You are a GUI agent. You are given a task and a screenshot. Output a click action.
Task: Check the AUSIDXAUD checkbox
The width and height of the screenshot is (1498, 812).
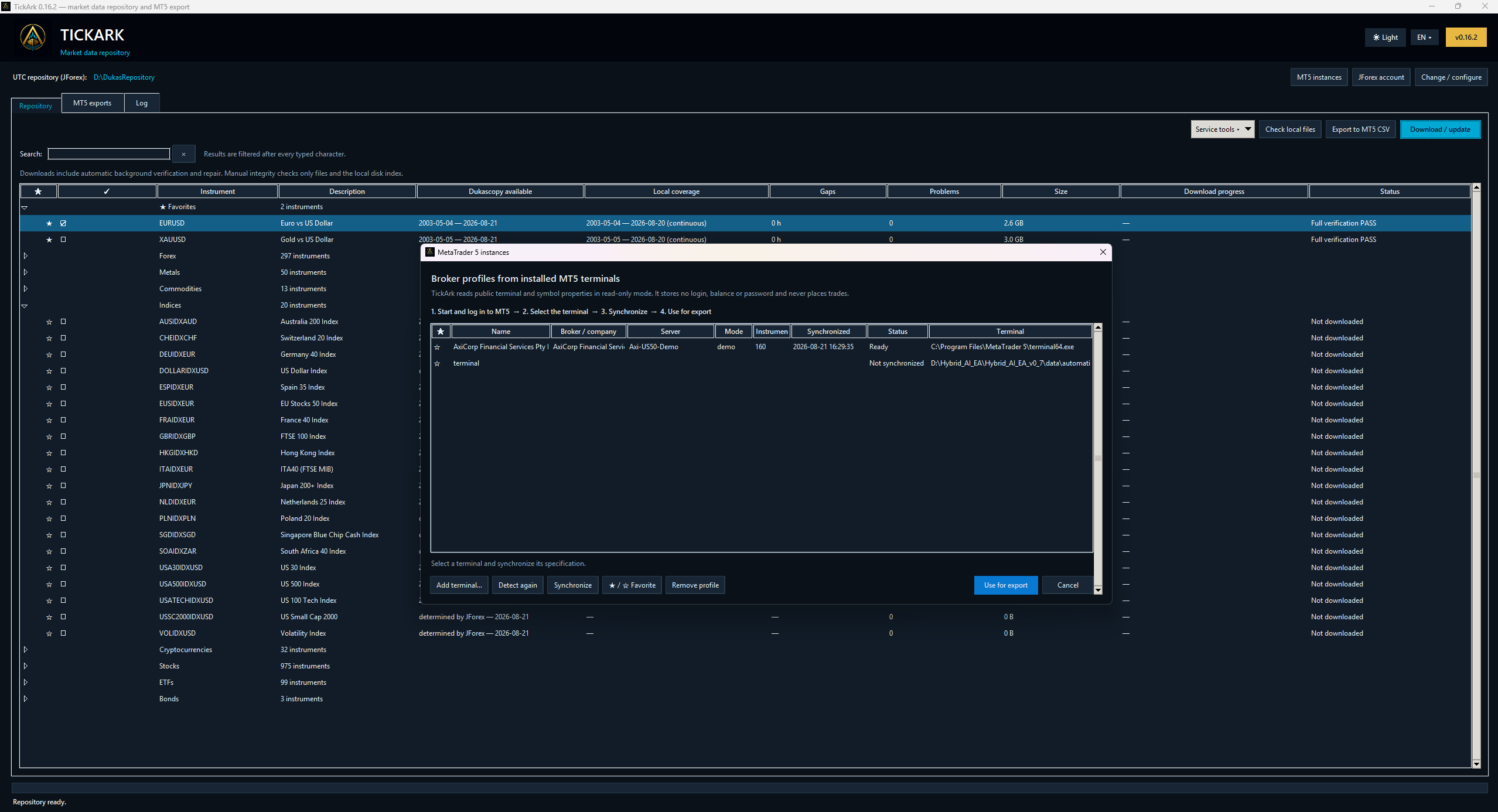63,322
